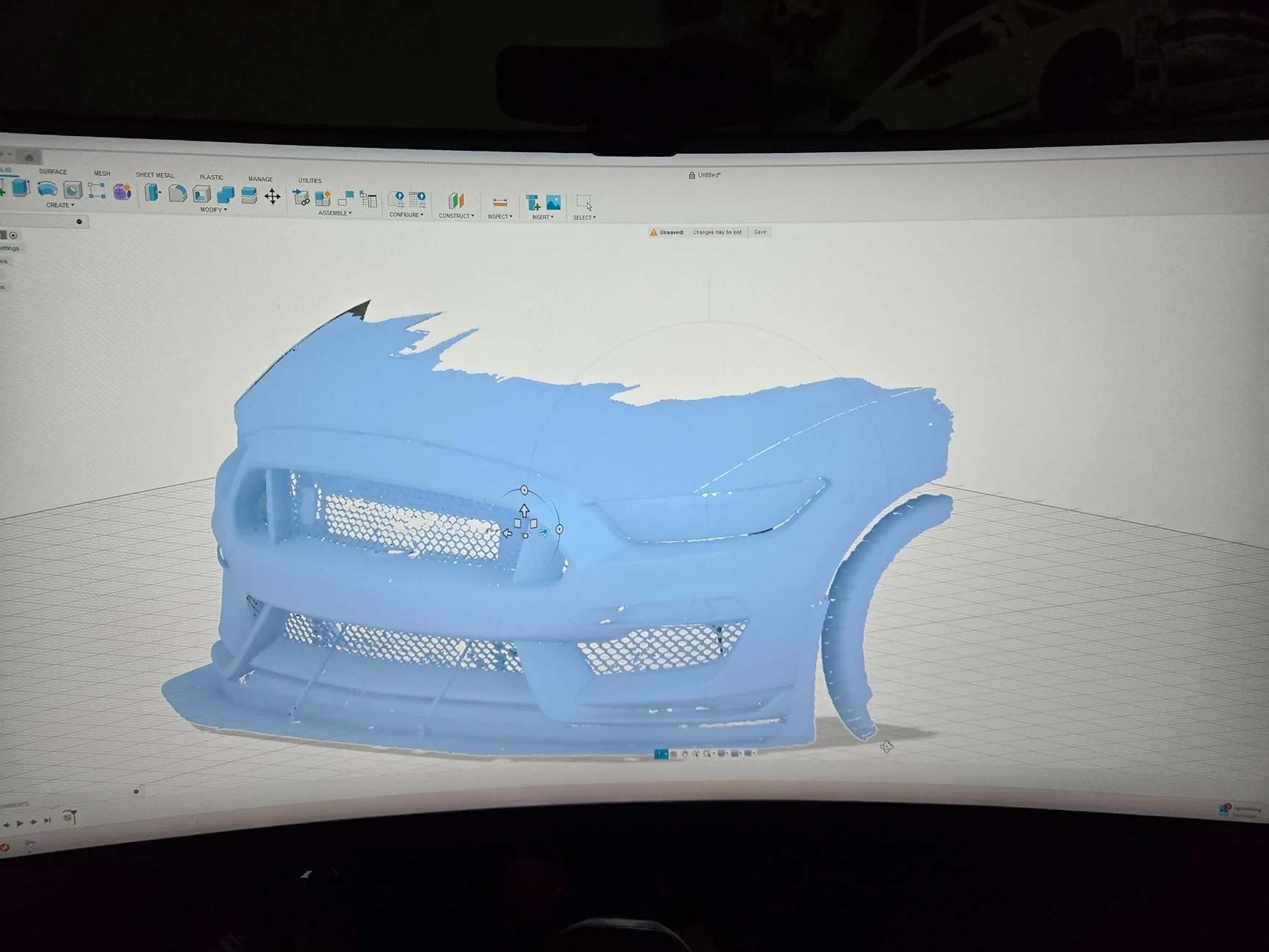Expand the comments panel with circle button
This screenshot has width=1269, height=952.
pos(136,792)
